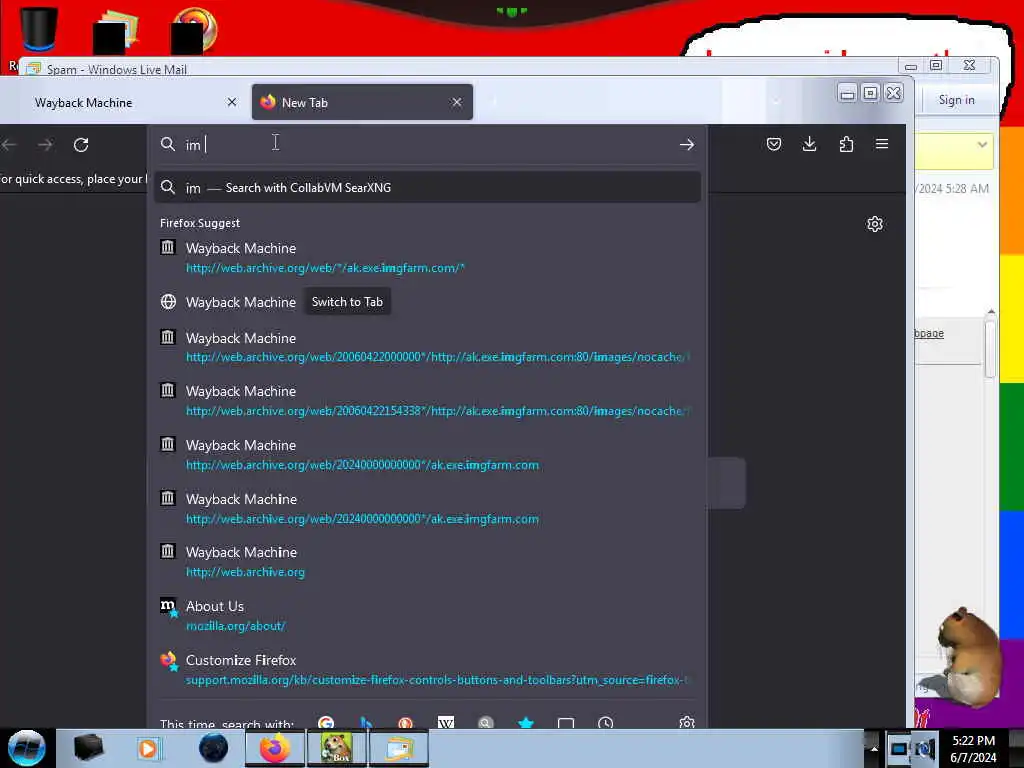Open the hamster Box app in taskbar
1024x768 pixels.
(x=336, y=748)
